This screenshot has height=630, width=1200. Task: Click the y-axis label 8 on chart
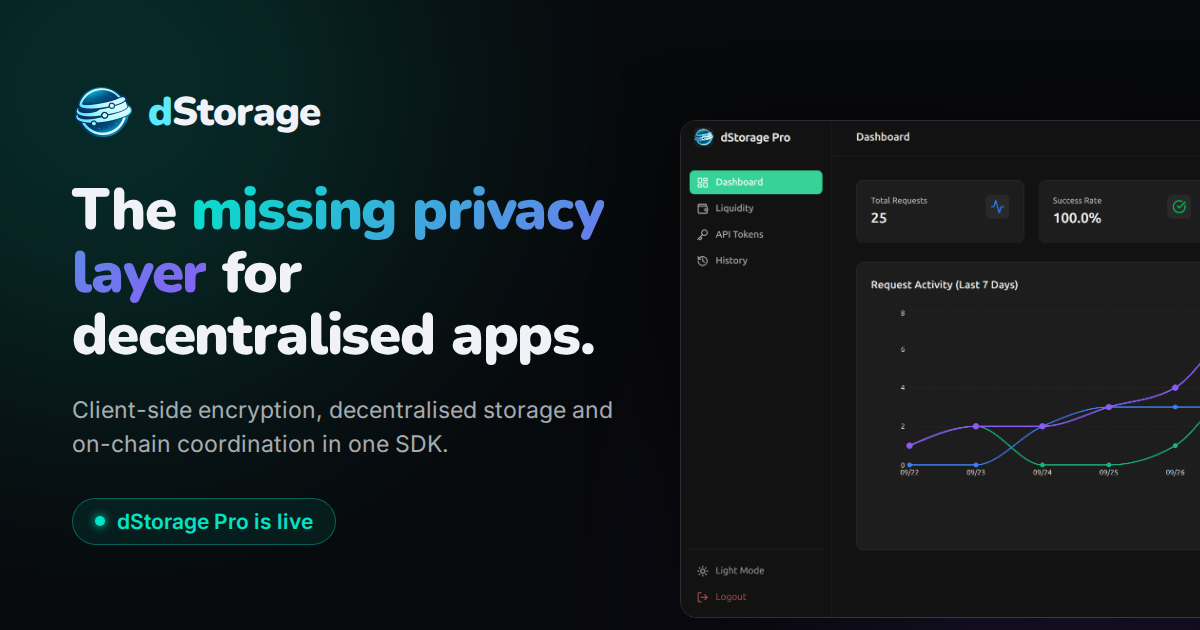click(902, 313)
